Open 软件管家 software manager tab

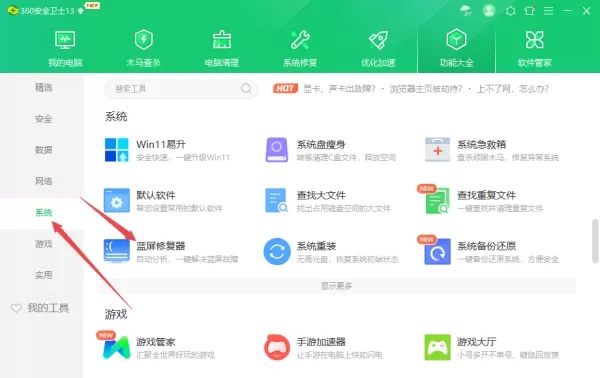pos(535,49)
